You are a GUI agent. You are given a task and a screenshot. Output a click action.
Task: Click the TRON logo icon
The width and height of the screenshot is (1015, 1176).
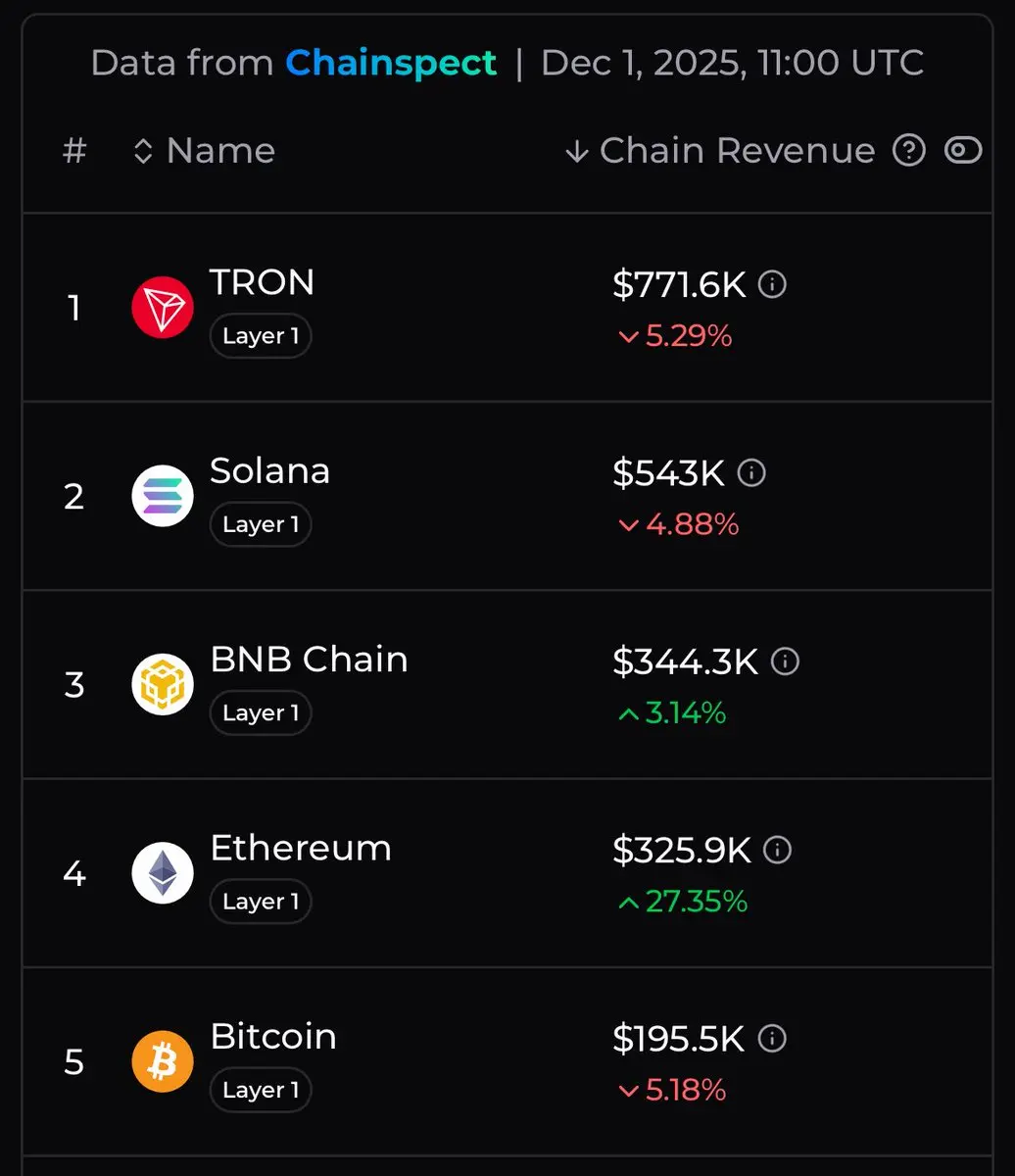click(163, 308)
